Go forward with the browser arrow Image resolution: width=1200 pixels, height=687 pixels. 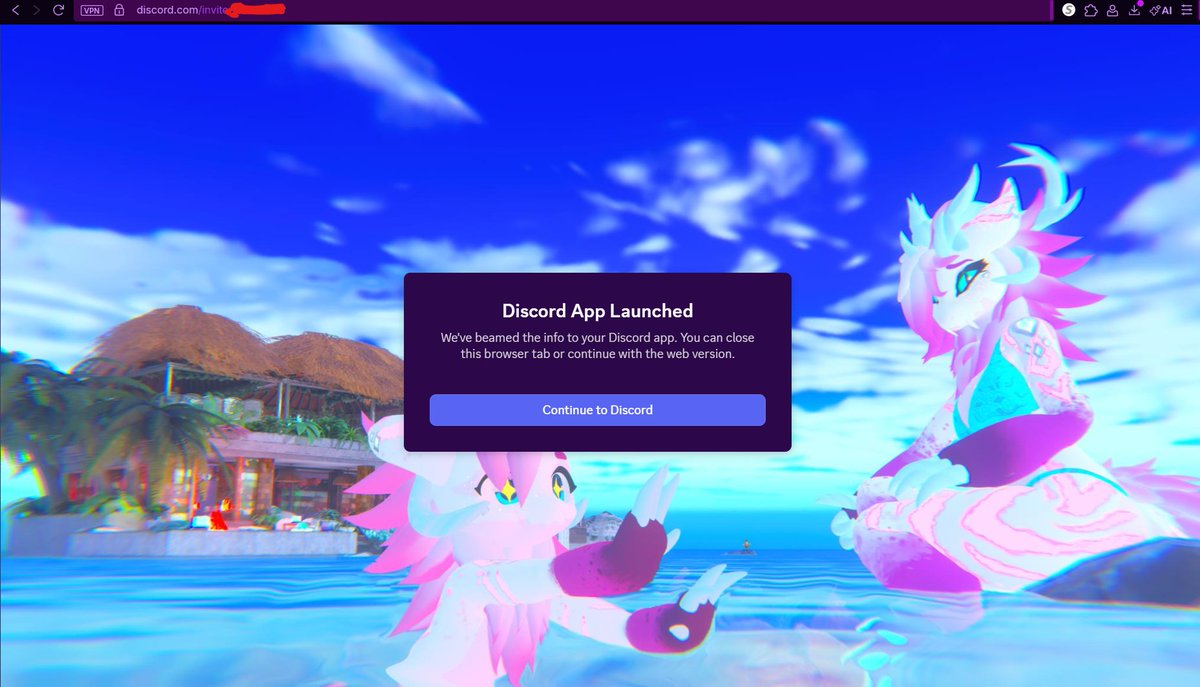pos(37,10)
